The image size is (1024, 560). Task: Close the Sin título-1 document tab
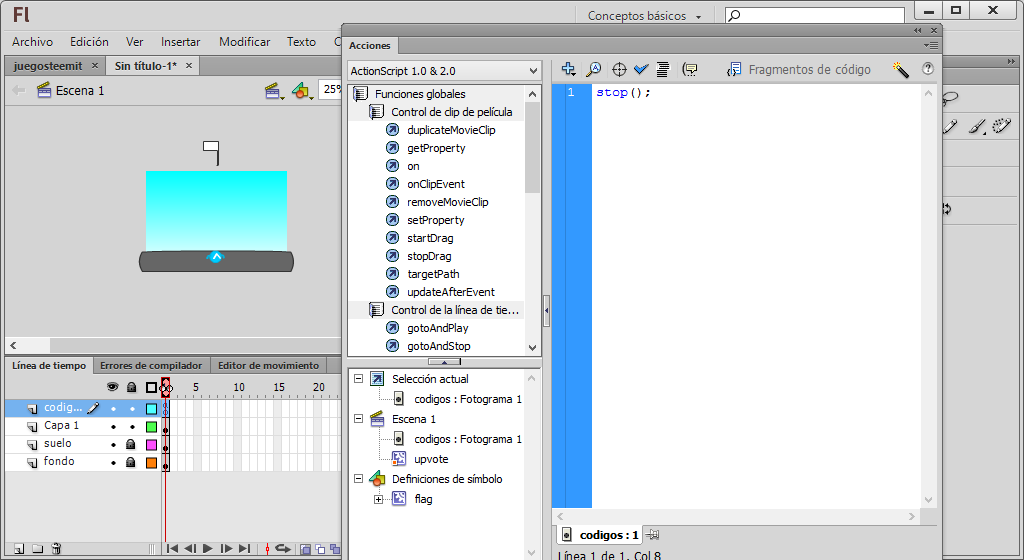pyautogui.click(x=189, y=65)
